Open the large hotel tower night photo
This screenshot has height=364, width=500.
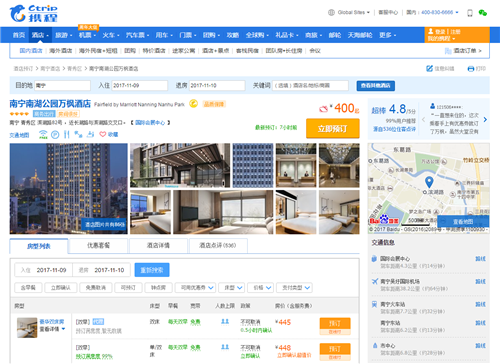[x=69, y=189]
